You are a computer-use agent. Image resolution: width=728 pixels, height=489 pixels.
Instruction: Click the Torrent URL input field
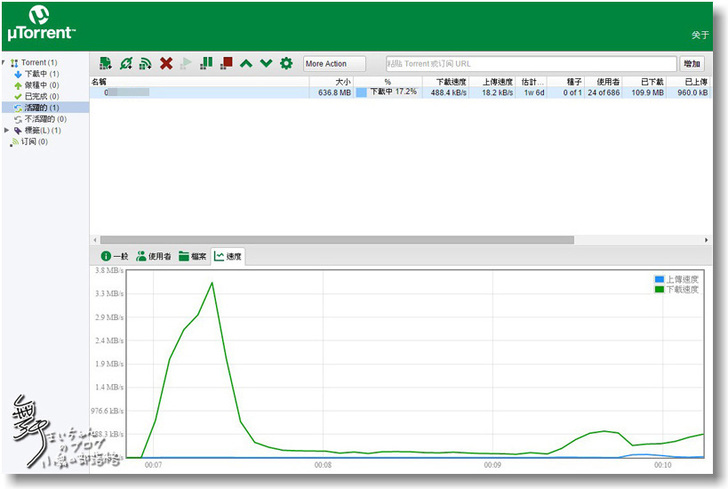coord(529,63)
